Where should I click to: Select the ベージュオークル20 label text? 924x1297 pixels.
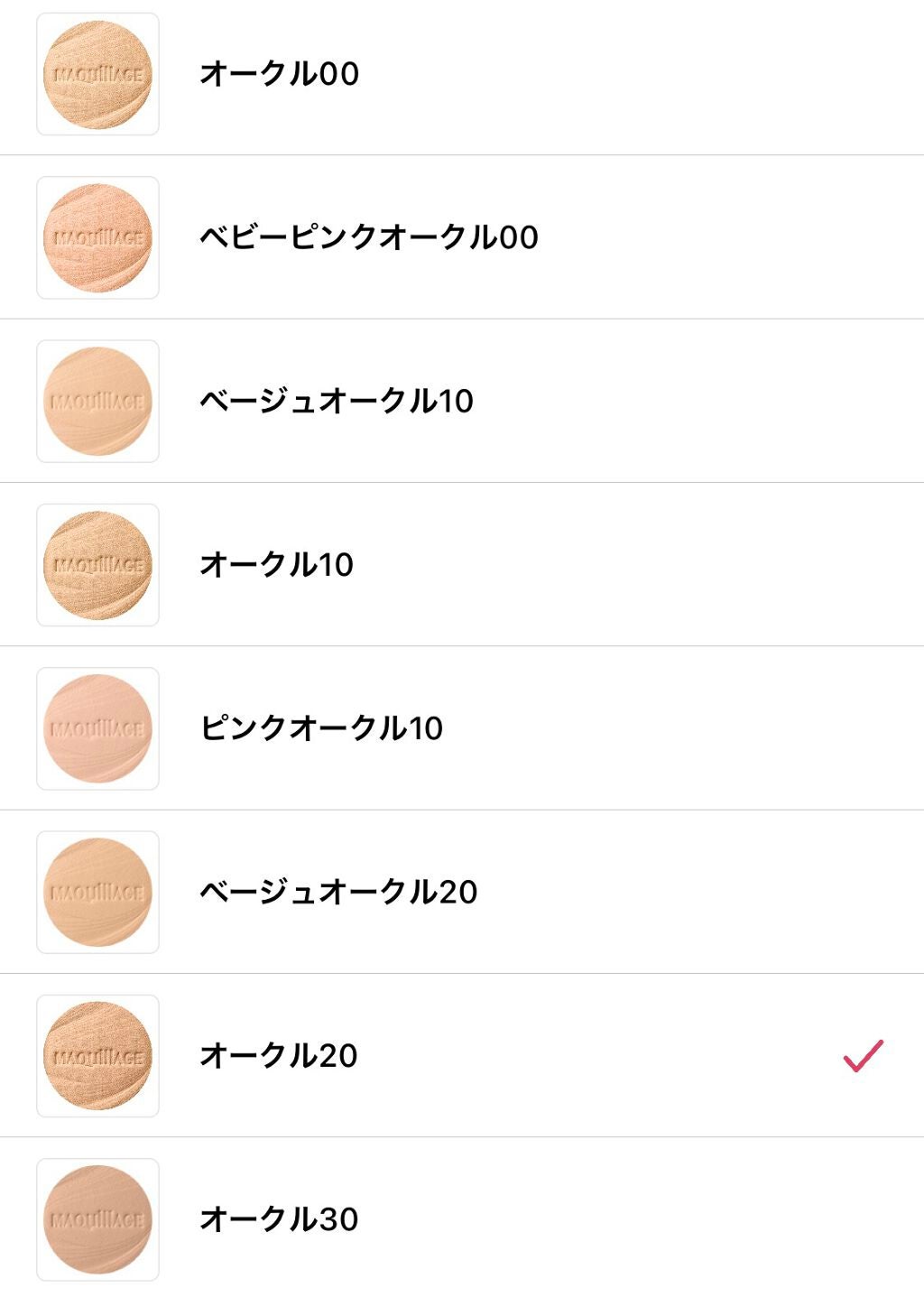337,892
